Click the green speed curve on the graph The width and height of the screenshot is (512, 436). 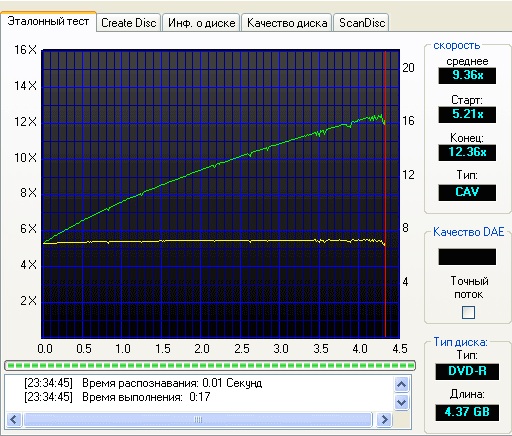click(x=213, y=166)
